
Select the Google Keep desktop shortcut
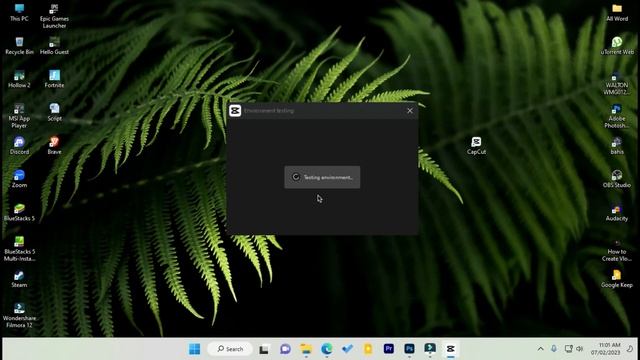(x=617, y=279)
